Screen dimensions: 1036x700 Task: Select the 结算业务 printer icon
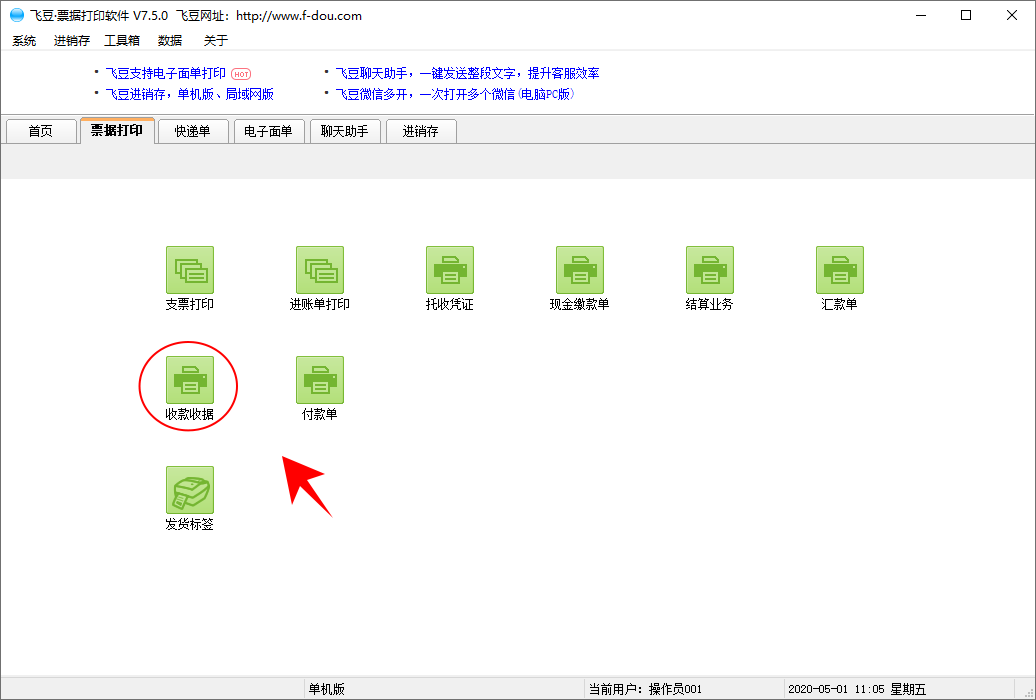coord(710,270)
